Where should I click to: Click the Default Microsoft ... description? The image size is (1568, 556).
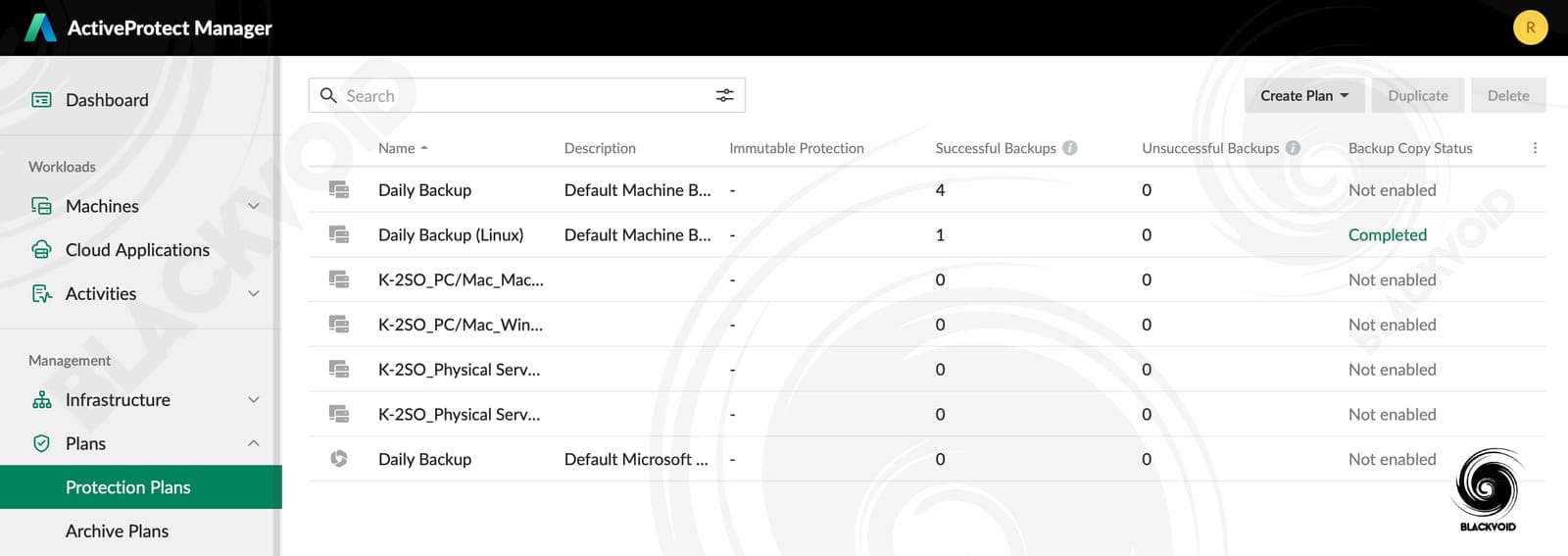636,459
